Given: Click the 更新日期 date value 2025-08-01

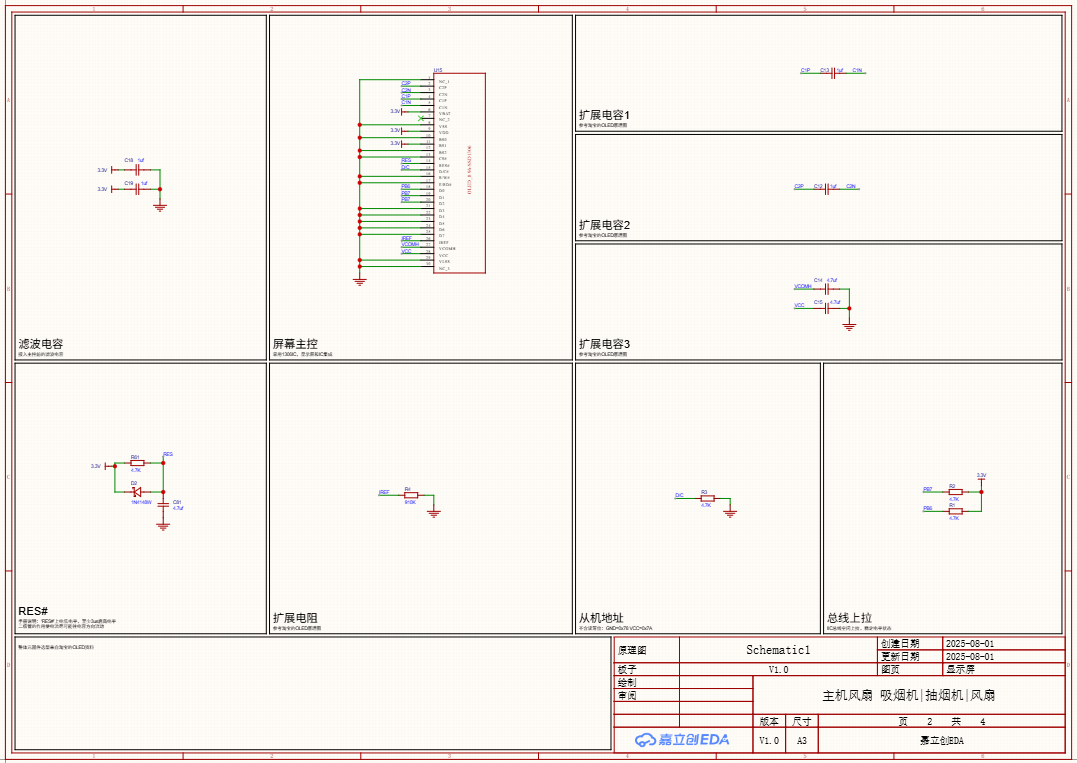Looking at the screenshot, I should pos(970,657).
